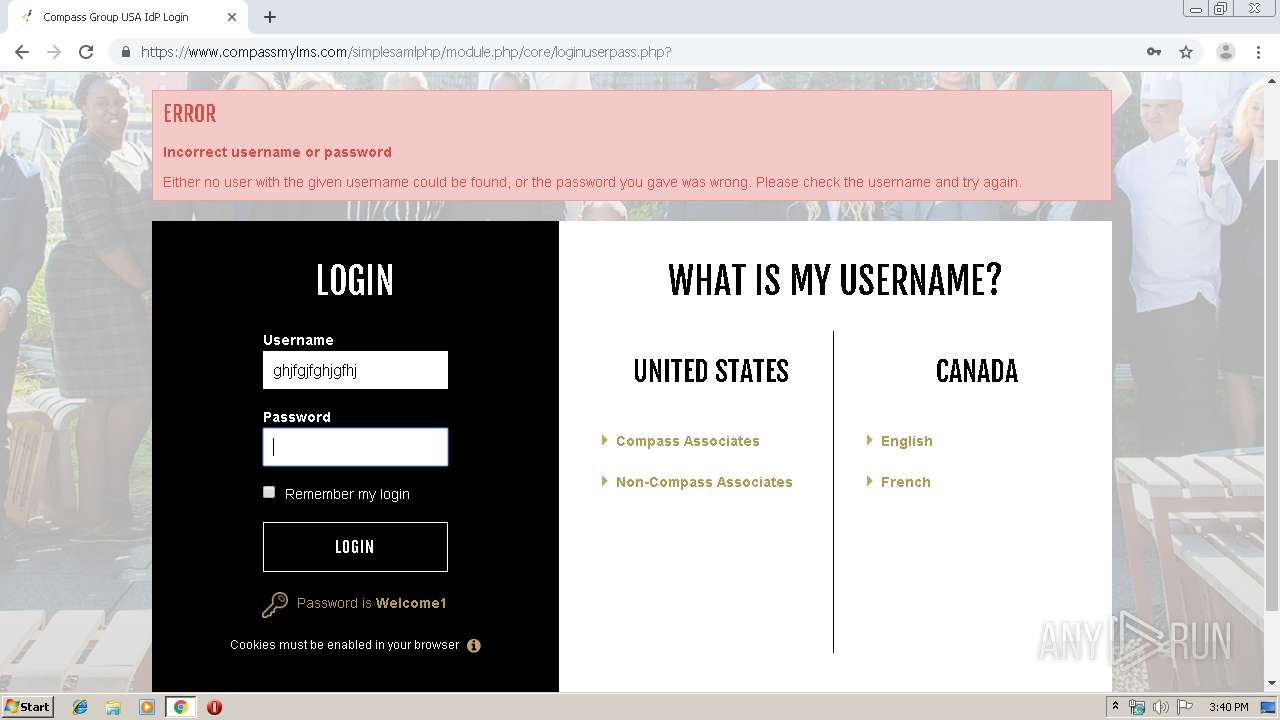Bookmark this page with star icon
This screenshot has height=720, width=1280.
[x=1186, y=52]
